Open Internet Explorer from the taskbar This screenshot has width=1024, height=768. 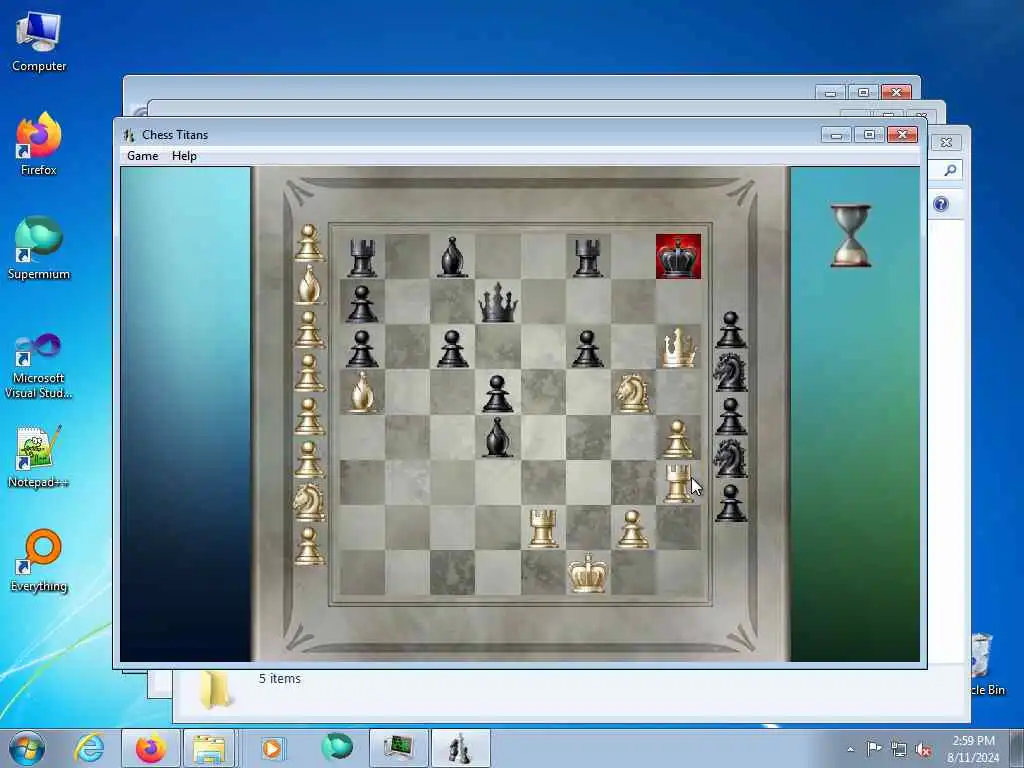pos(89,748)
